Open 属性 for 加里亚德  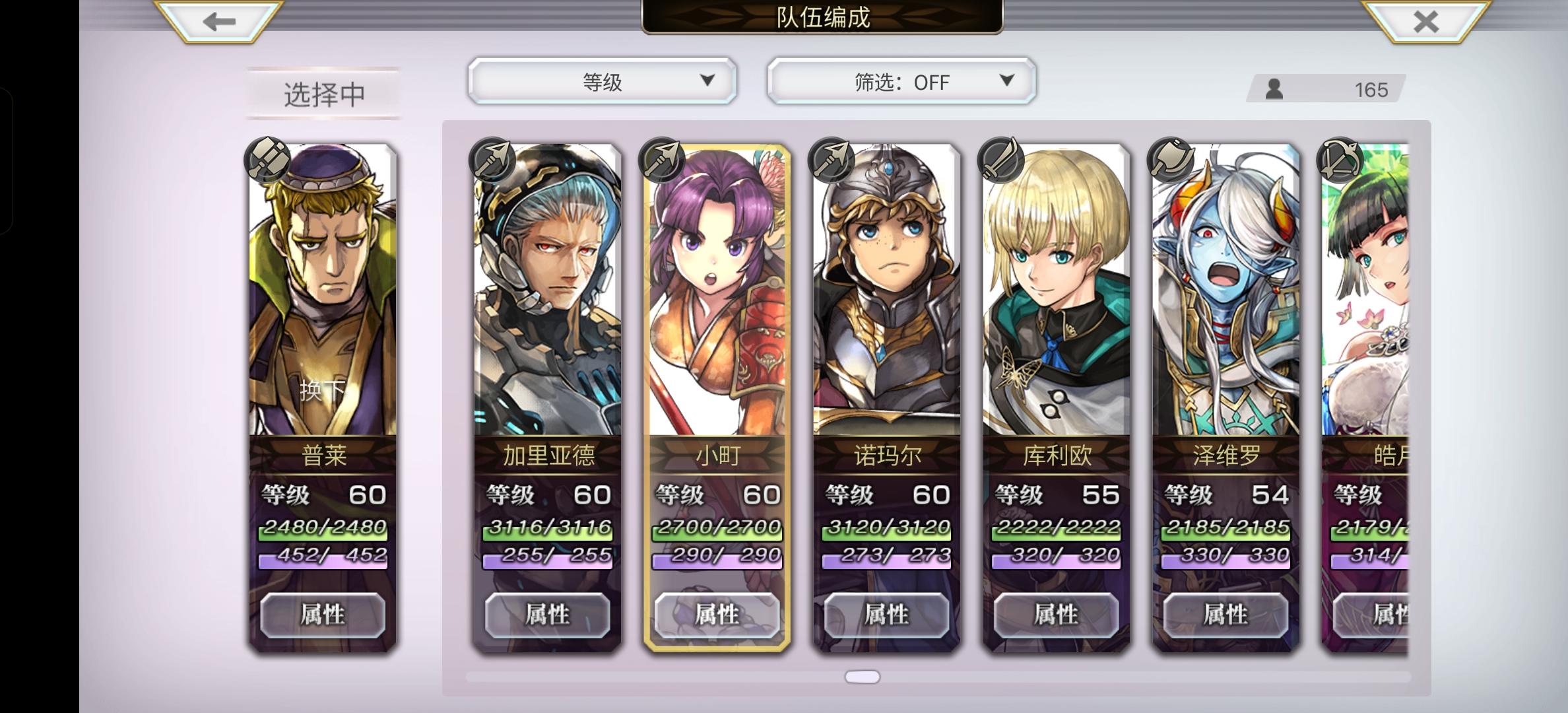pyautogui.click(x=548, y=615)
